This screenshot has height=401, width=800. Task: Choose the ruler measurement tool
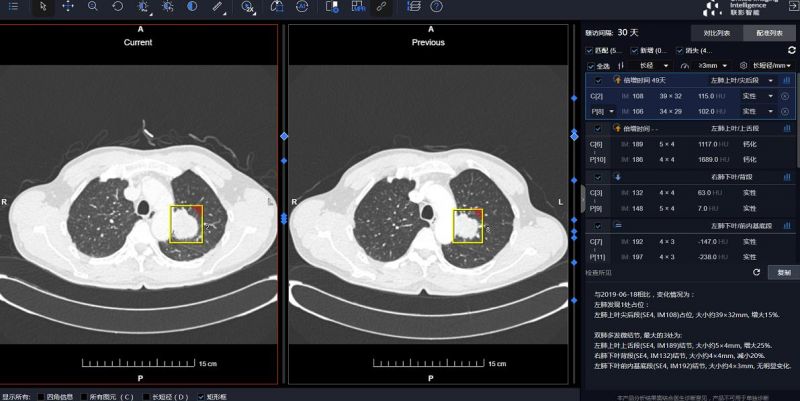click(218, 6)
